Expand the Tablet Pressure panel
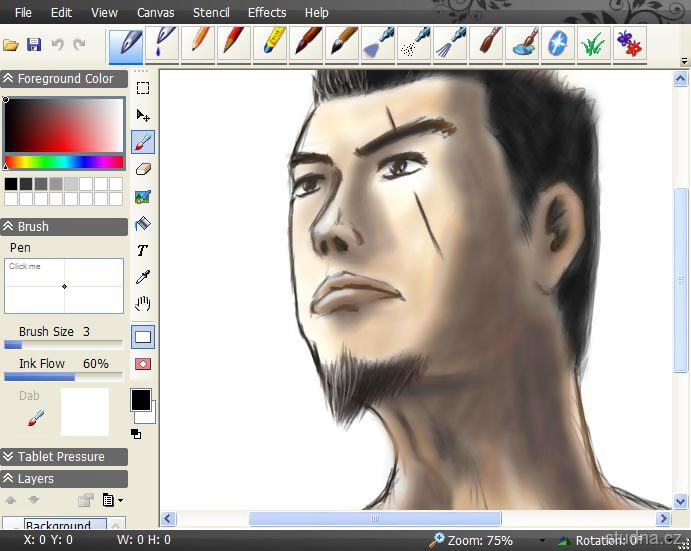 click(9, 457)
